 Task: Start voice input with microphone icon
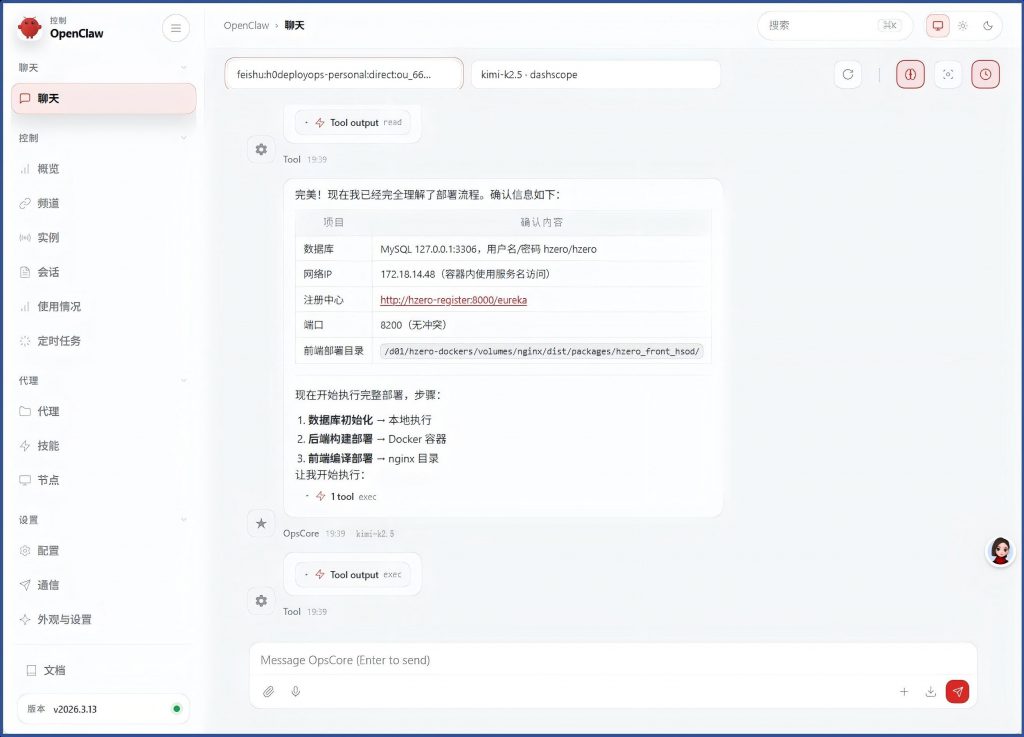(x=295, y=691)
